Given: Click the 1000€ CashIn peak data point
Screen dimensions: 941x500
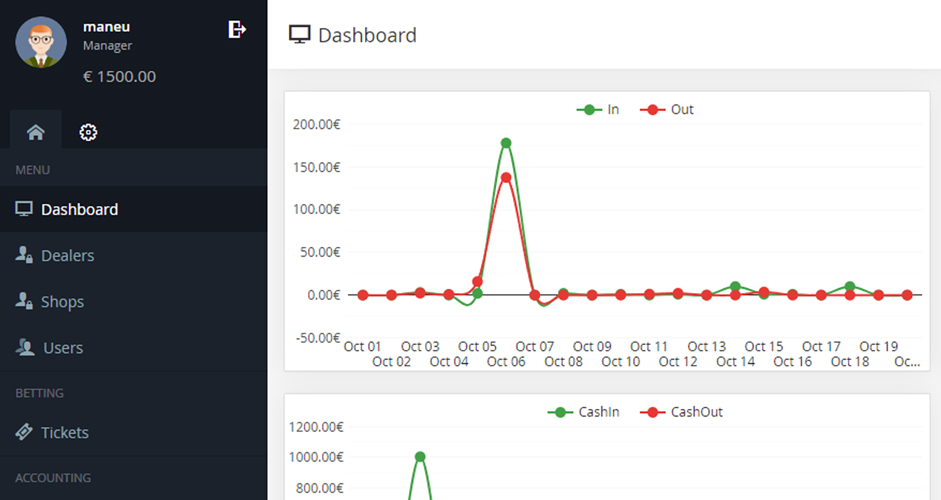Looking at the screenshot, I should [x=420, y=457].
